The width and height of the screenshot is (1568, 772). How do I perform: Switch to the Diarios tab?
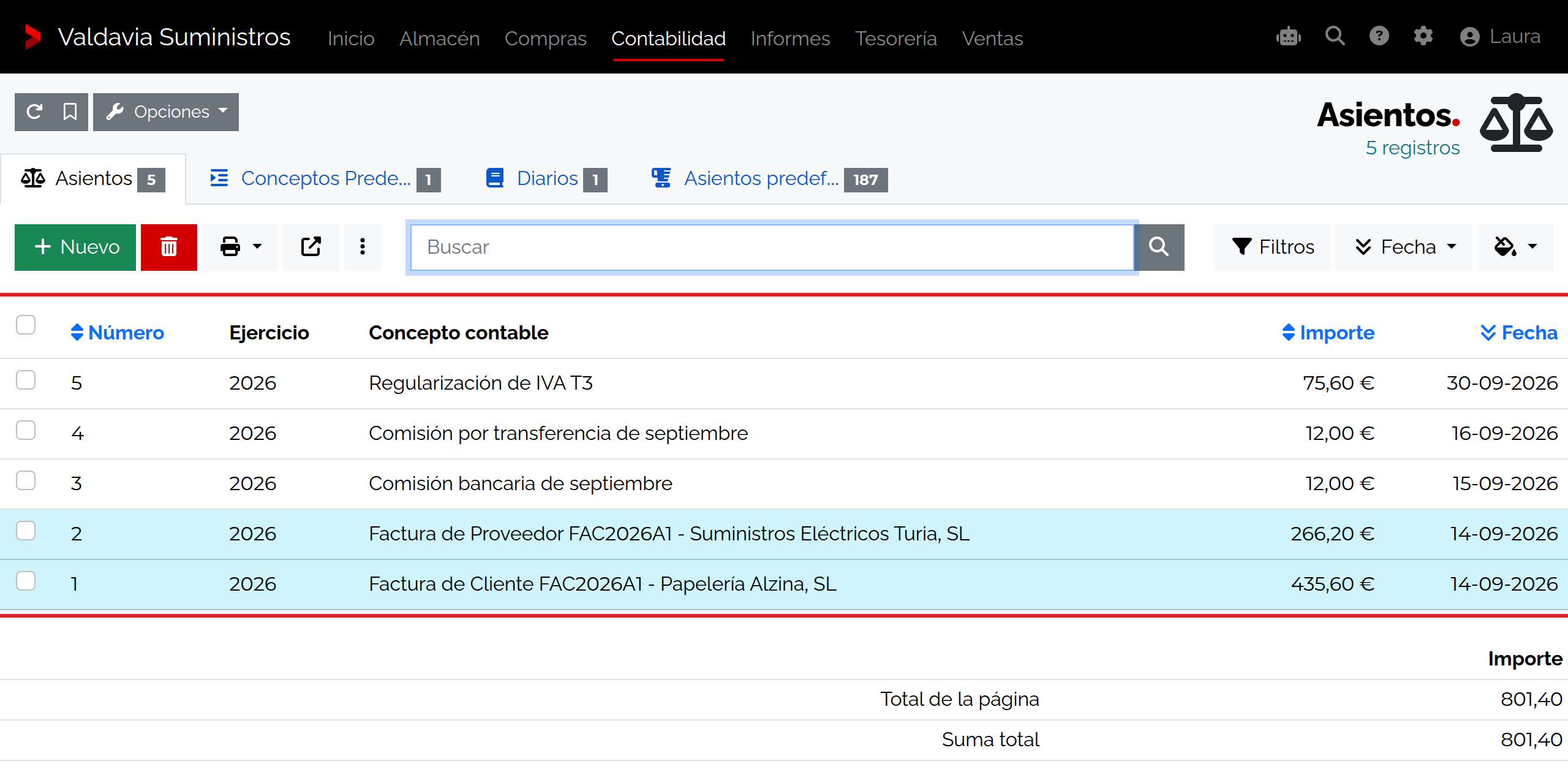[546, 179]
